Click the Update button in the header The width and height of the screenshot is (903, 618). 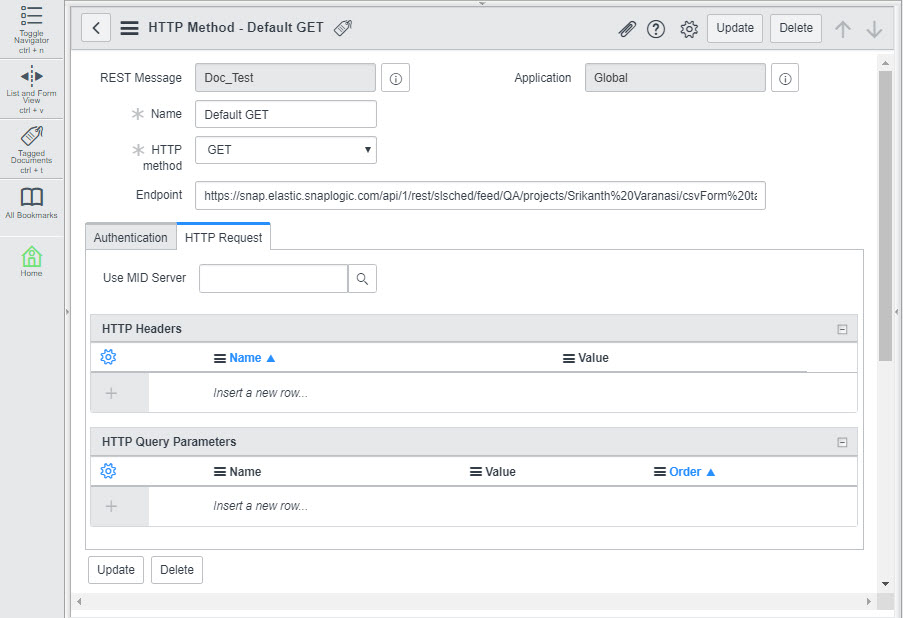[x=735, y=28]
